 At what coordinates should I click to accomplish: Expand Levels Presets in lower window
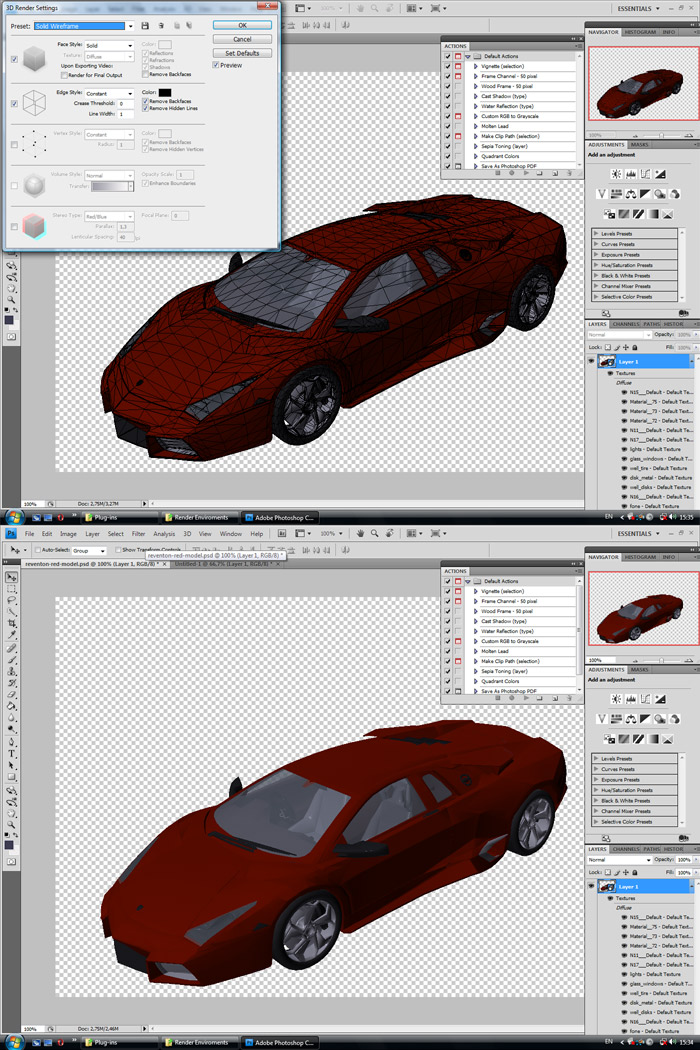(596, 759)
